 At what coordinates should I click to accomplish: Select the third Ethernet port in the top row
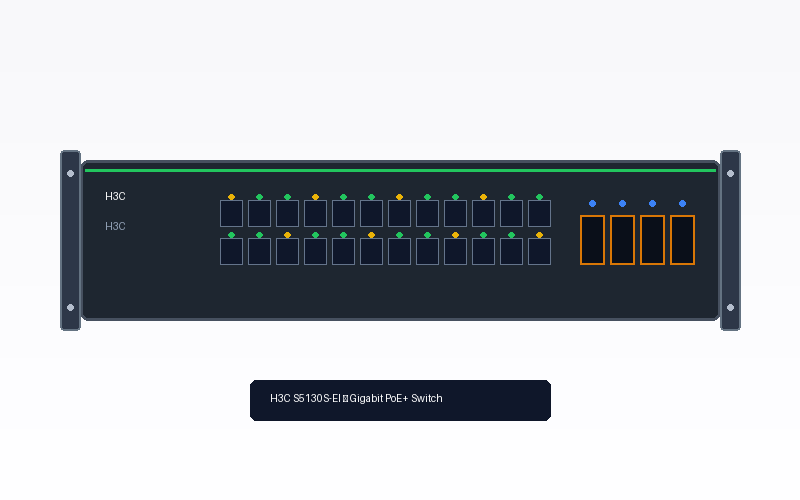click(287, 213)
